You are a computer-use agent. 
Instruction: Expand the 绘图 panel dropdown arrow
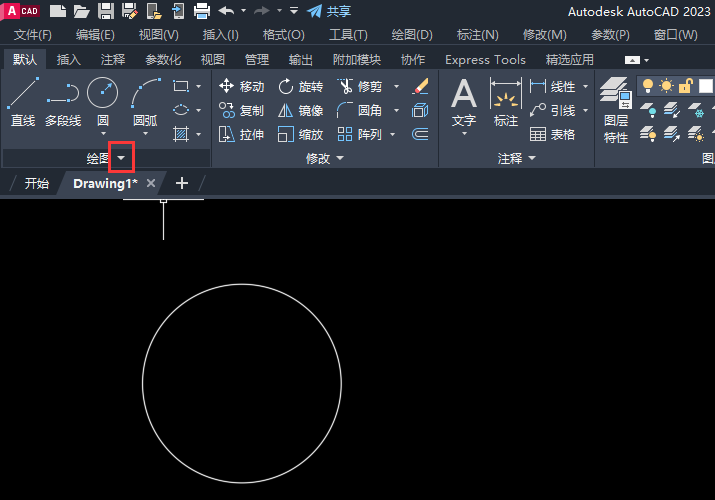[x=121, y=158]
